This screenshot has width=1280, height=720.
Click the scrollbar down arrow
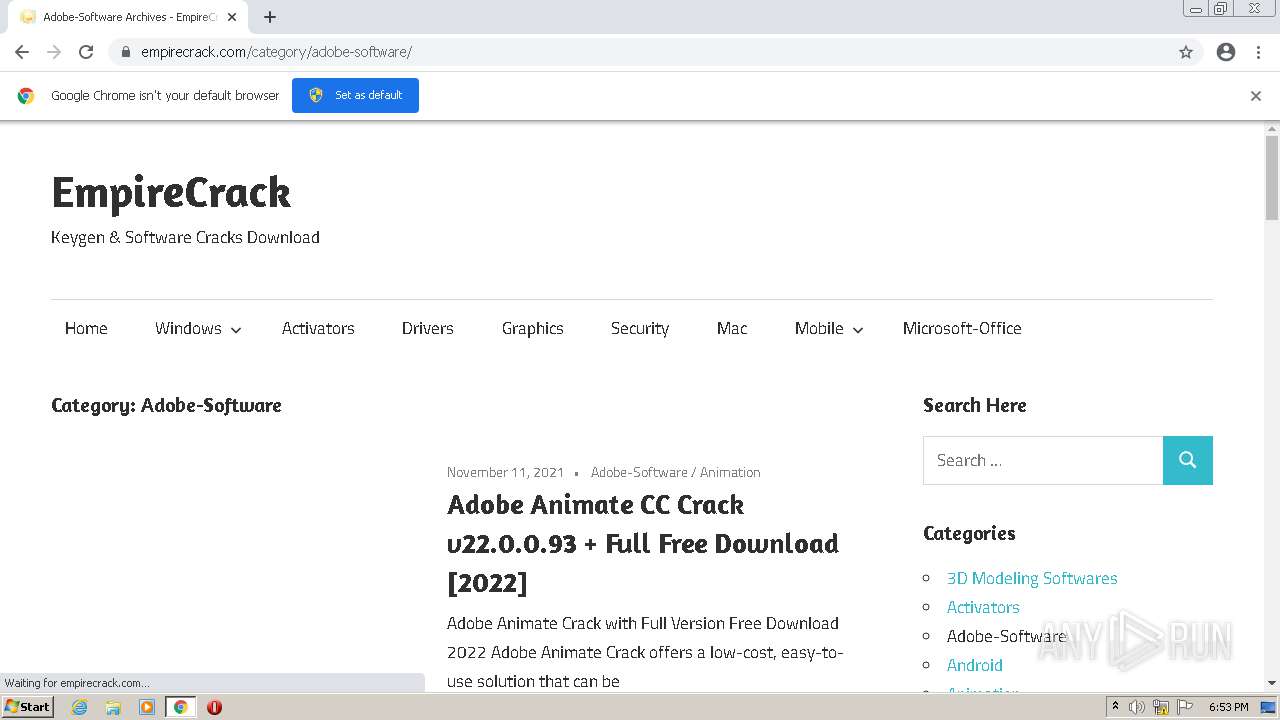coord(1272,683)
